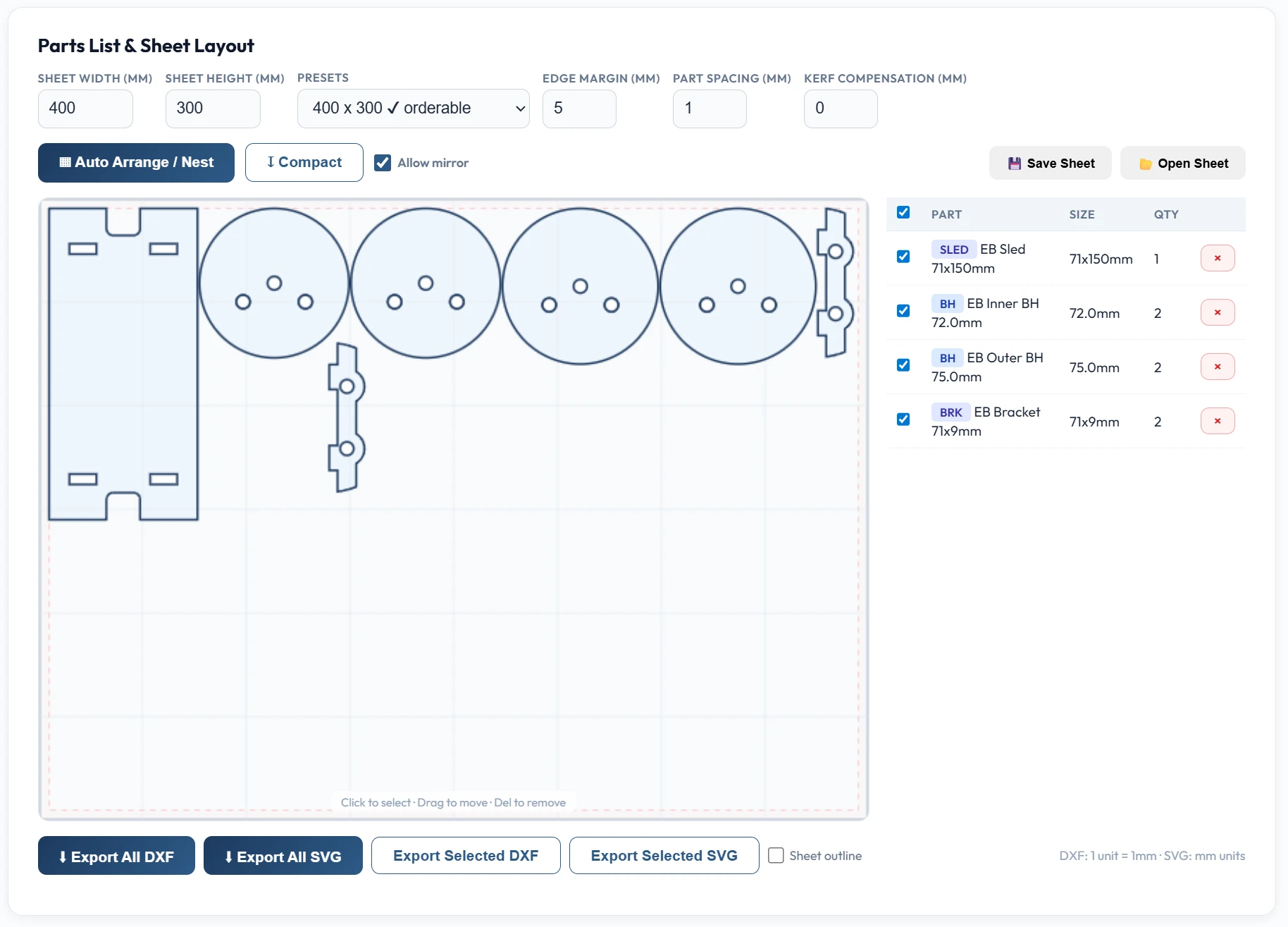Click Save Sheet with floppy icon
1288x927 pixels.
[x=1050, y=164]
